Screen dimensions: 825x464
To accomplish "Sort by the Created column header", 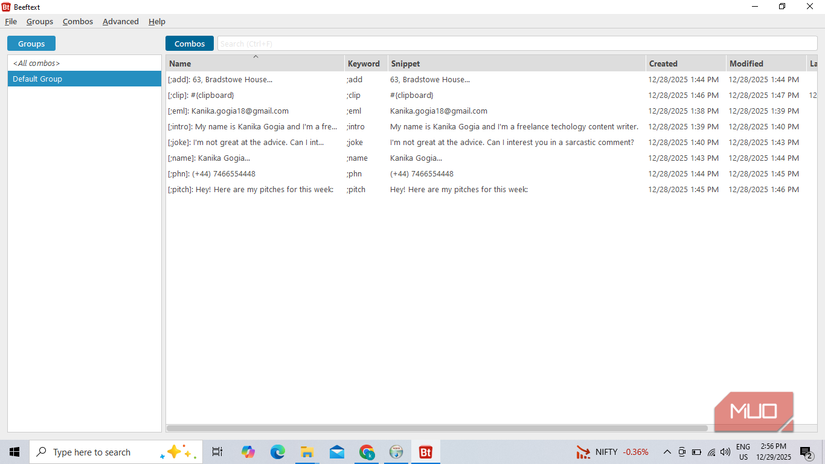I will 686,63.
